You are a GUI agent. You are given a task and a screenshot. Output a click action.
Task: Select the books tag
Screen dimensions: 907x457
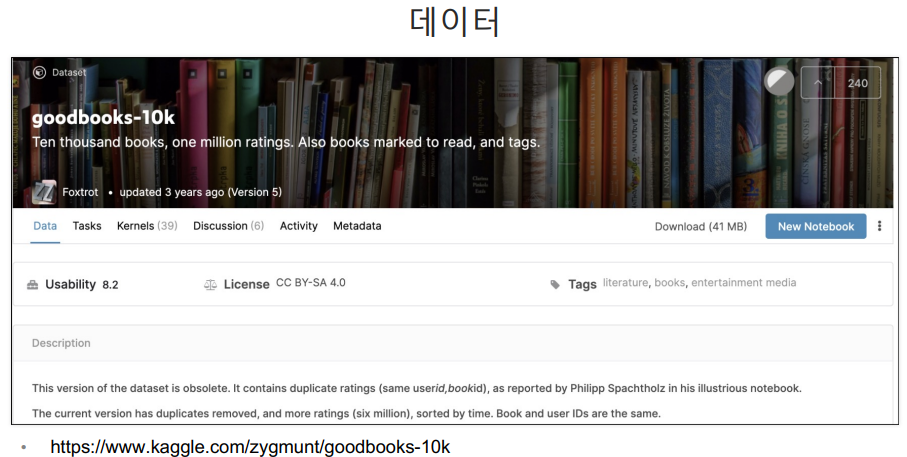click(x=670, y=282)
